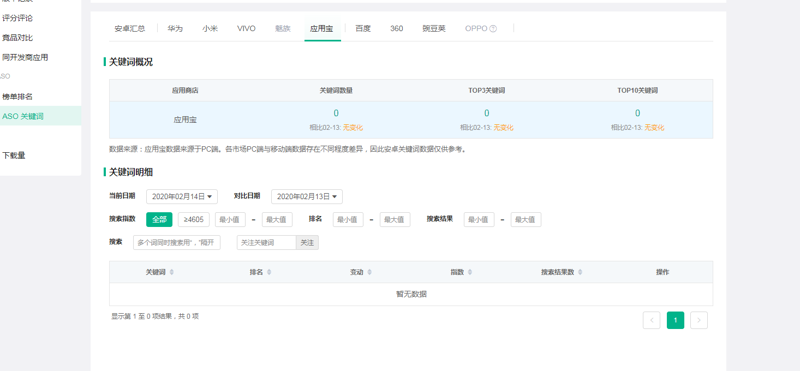Click the multi-keyword 搜索 input box
This screenshot has height=371, width=800.
point(177,243)
